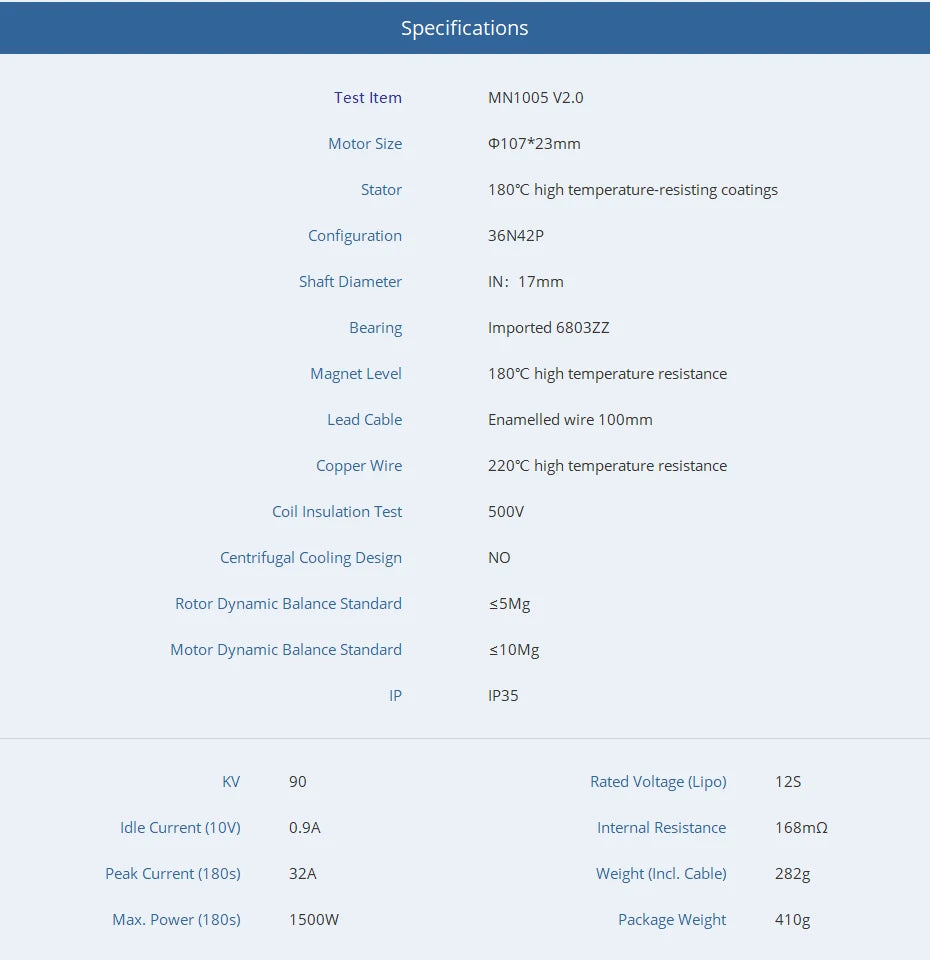Click the Φ107*23mm motor size value
Viewport: 930px width, 960px height.
534,144
